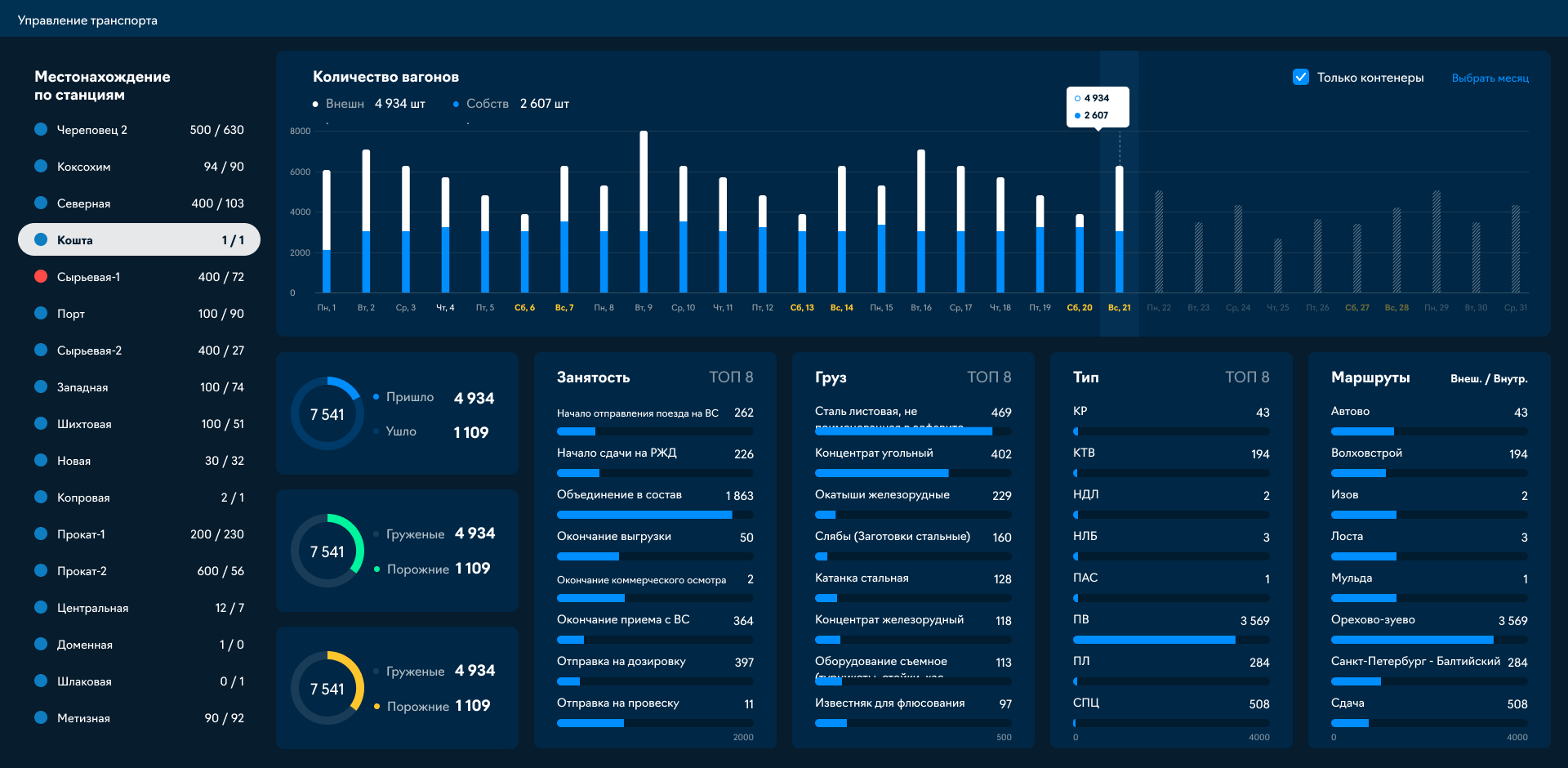Click ТОП 8 in the Тип panel
This screenshot has width=1568, height=768.
[1247, 377]
